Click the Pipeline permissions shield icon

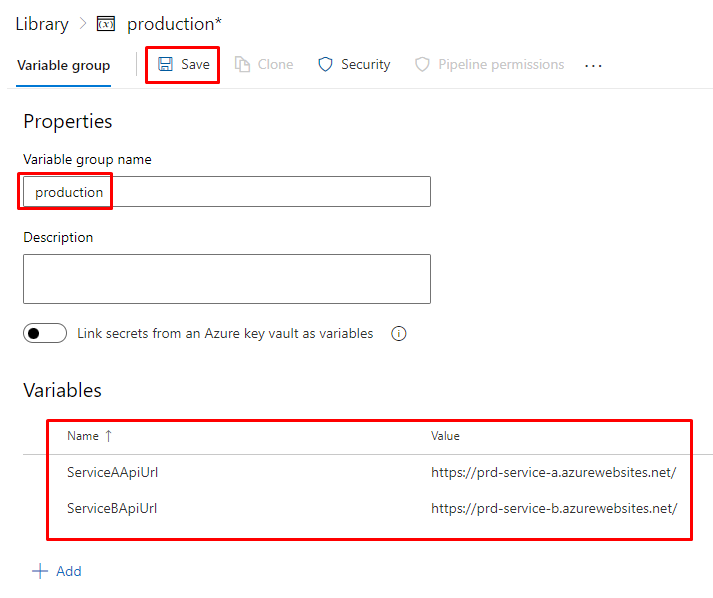coord(422,65)
